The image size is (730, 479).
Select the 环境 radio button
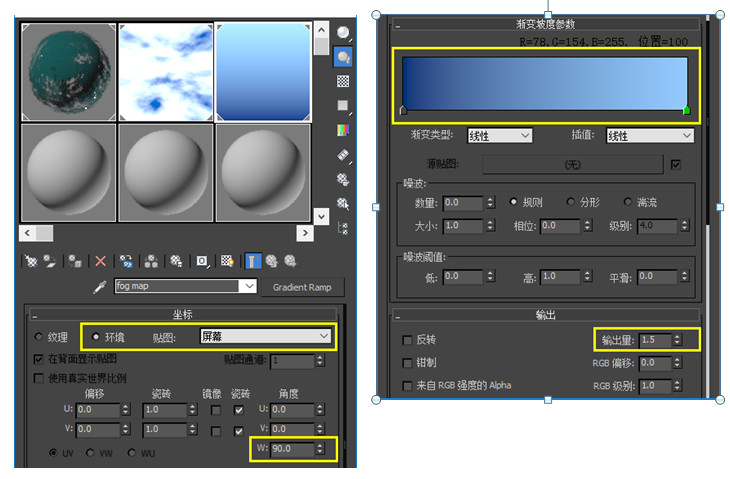[96, 337]
